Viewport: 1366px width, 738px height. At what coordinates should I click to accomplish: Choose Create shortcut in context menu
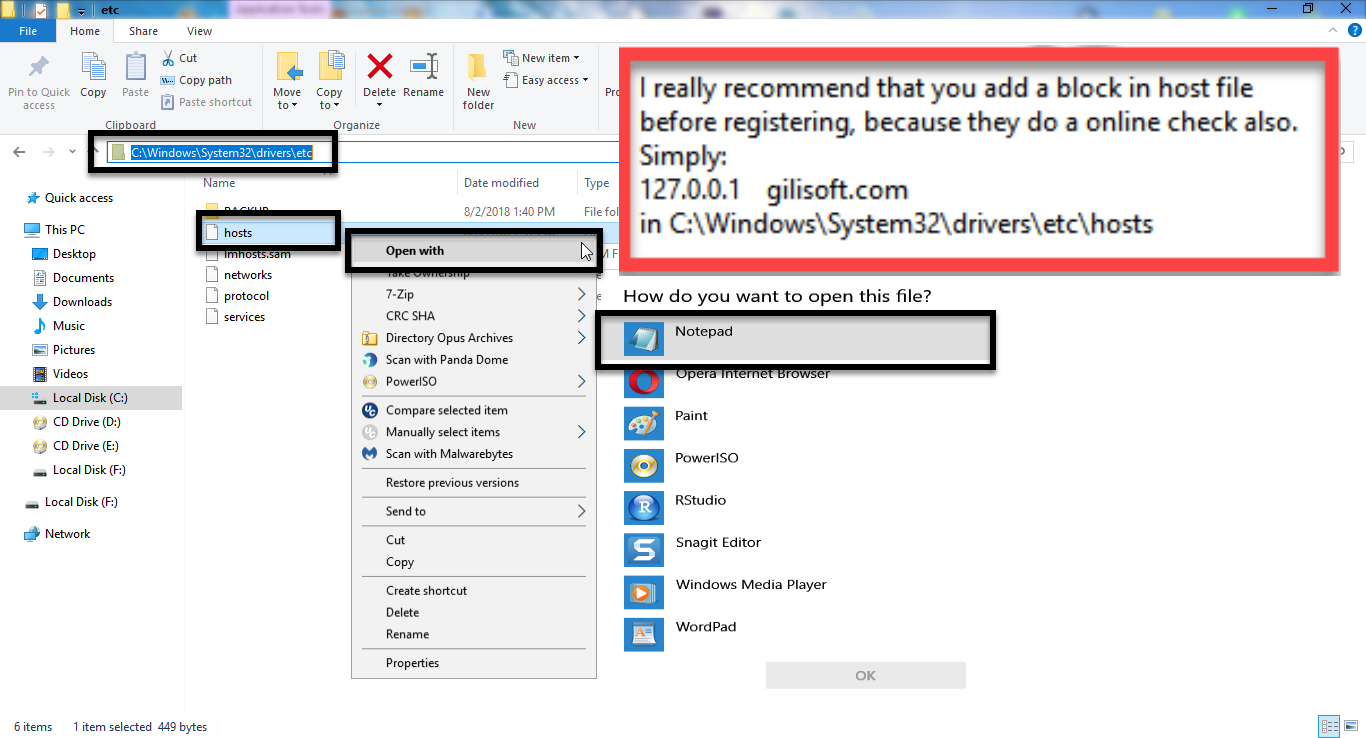[x=473, y=591]
